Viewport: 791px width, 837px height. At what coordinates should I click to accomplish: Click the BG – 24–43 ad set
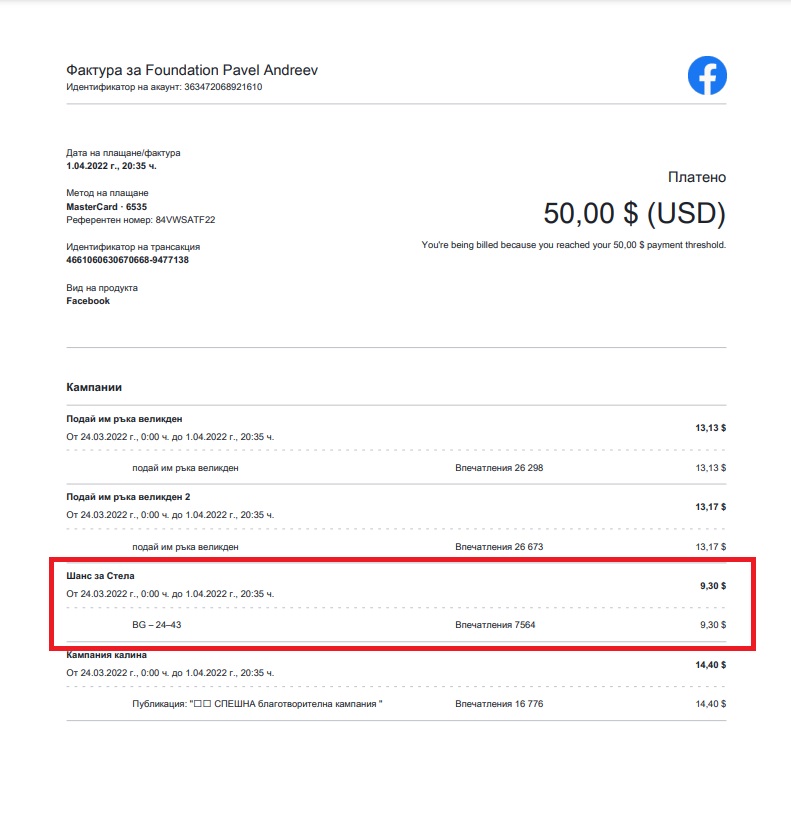157,625
